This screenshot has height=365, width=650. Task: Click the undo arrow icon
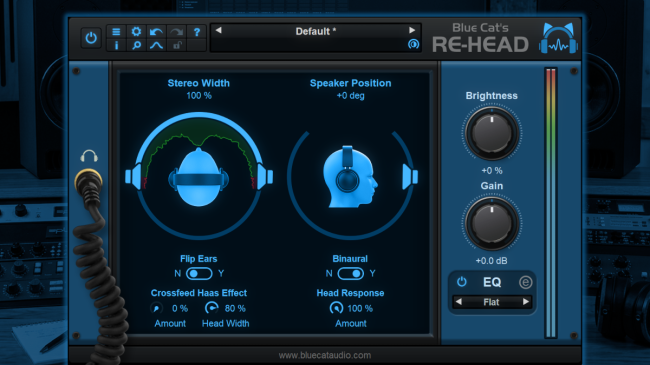[x=156, y=32]
